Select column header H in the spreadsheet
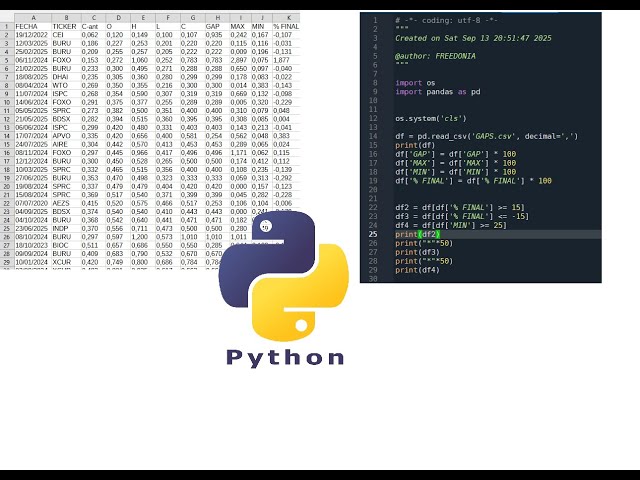Screen dimensions: 640x480 (217, 18)
